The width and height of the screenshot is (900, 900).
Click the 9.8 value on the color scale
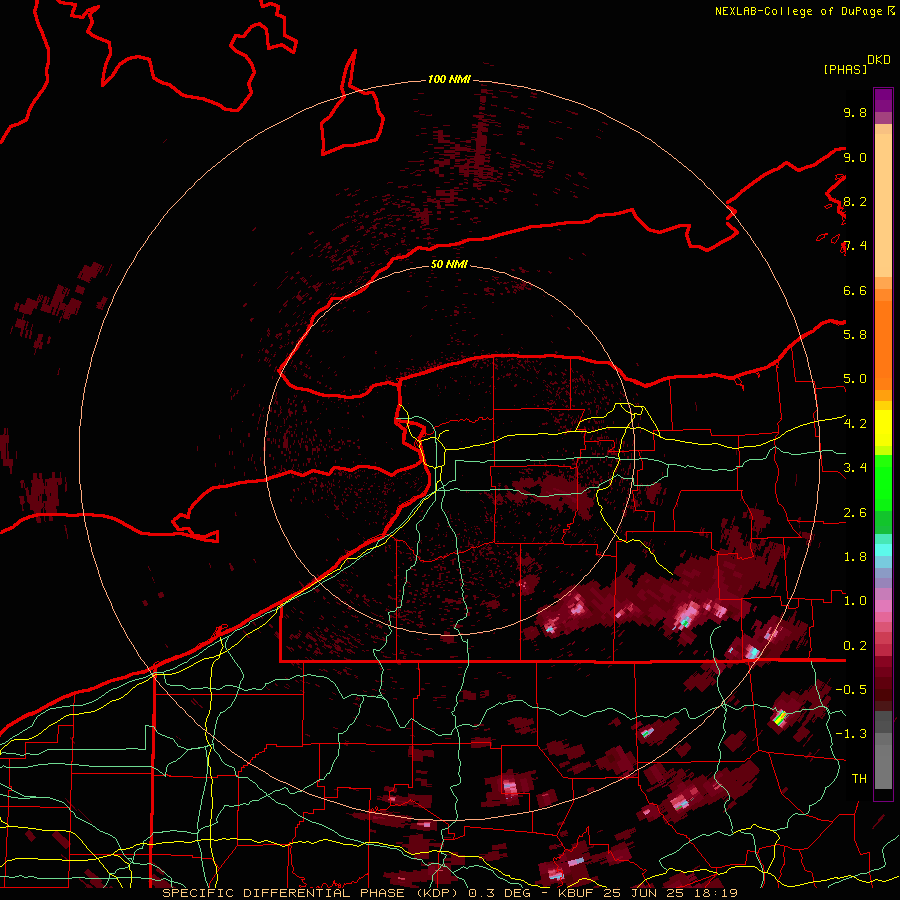coord(855,113)
